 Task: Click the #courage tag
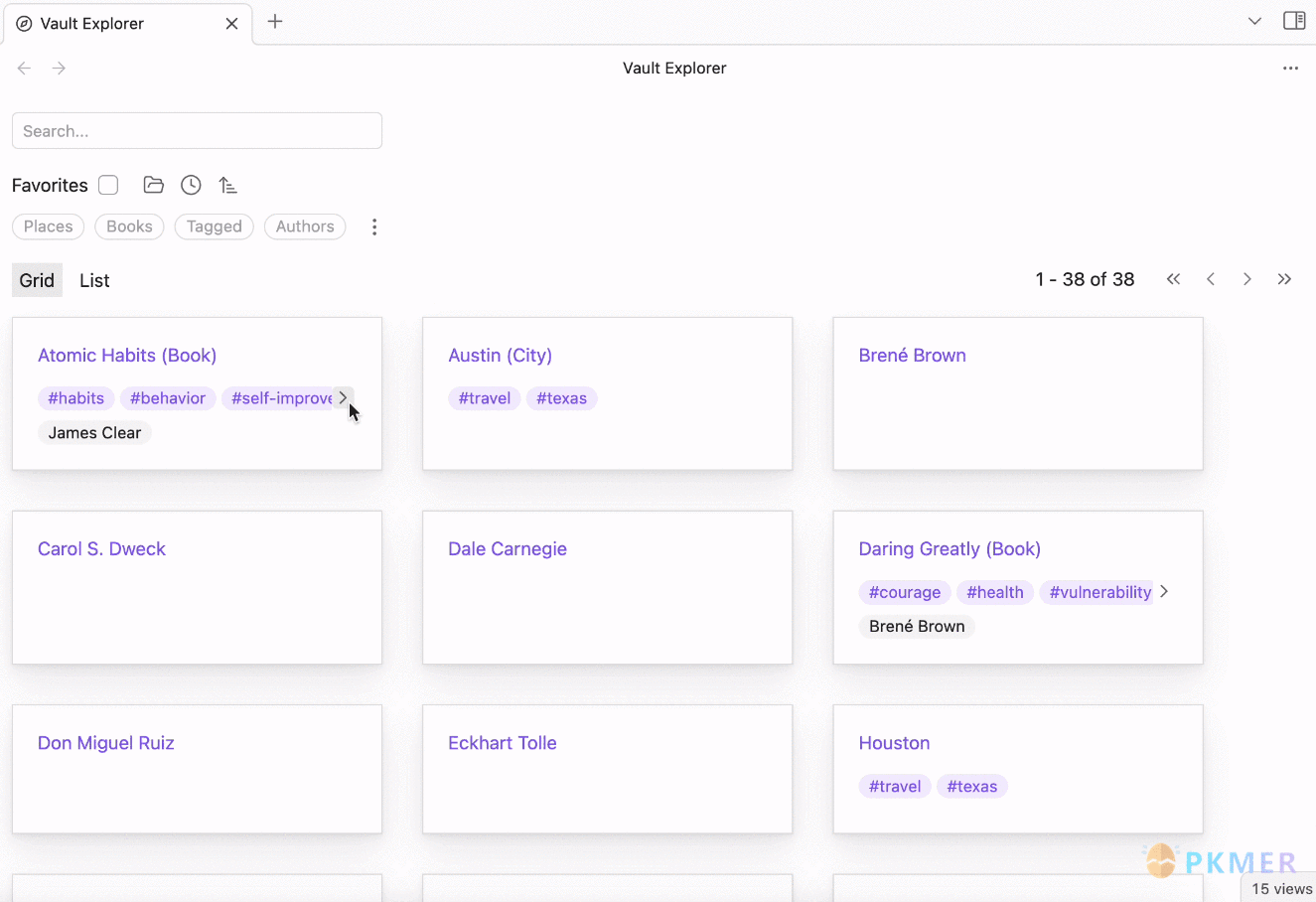905,592
